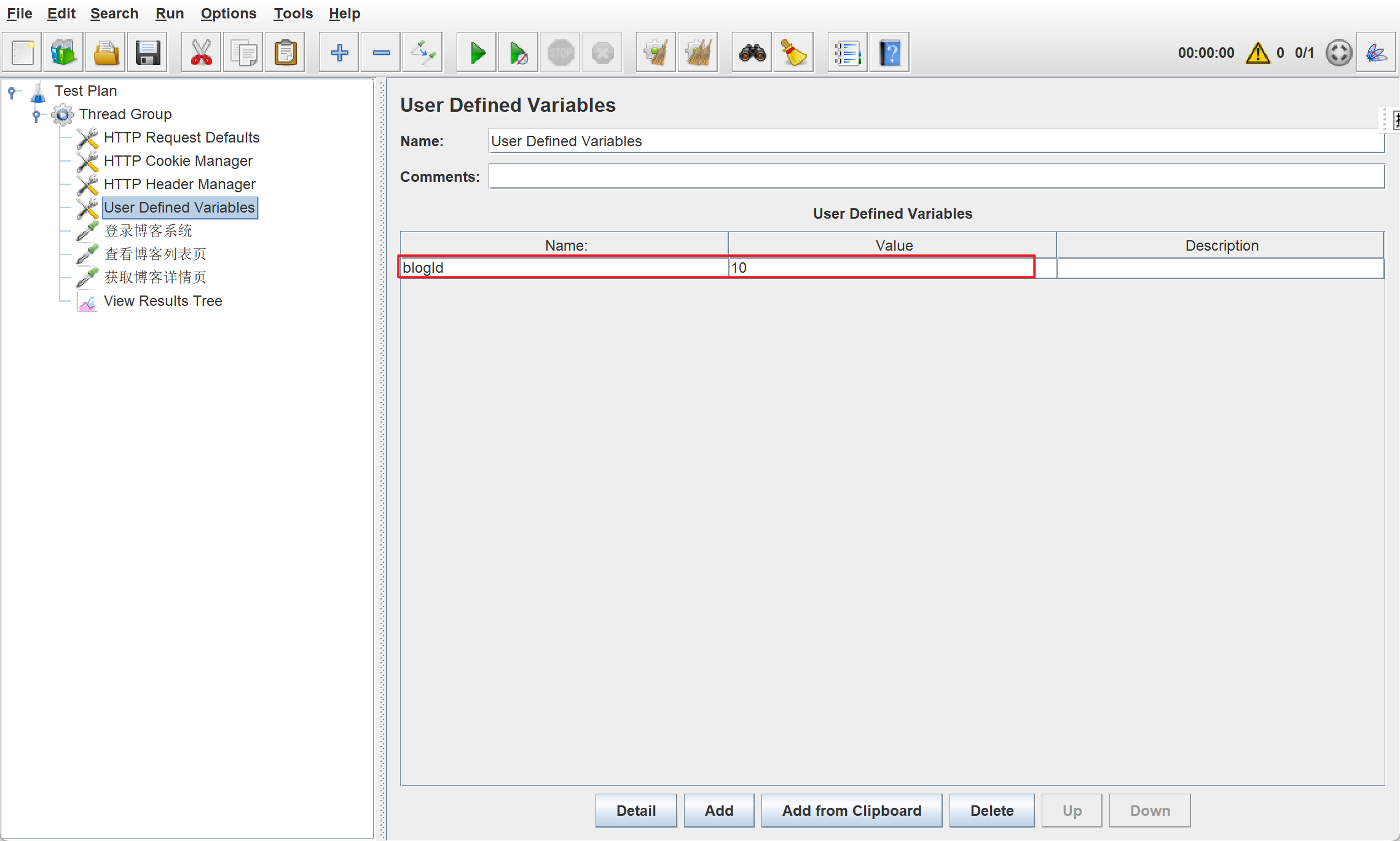Collapse the Test Plan tree node
The width and height of the screenshot is (1400, 841).
point(12,92)
